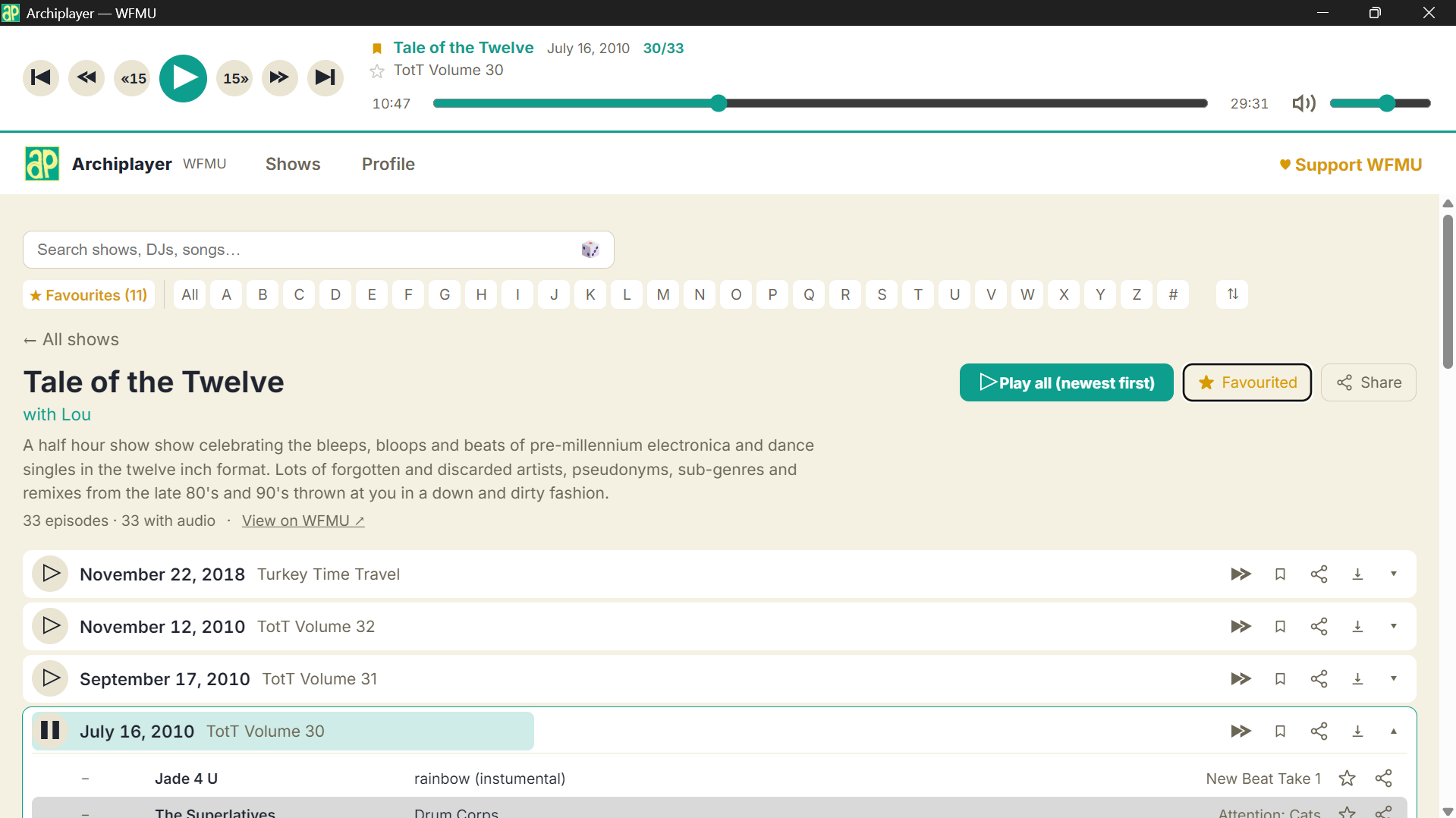Queue November 12, 2010 episode next
This screenshot has width=1456, height=818.
pos(1241,627)
